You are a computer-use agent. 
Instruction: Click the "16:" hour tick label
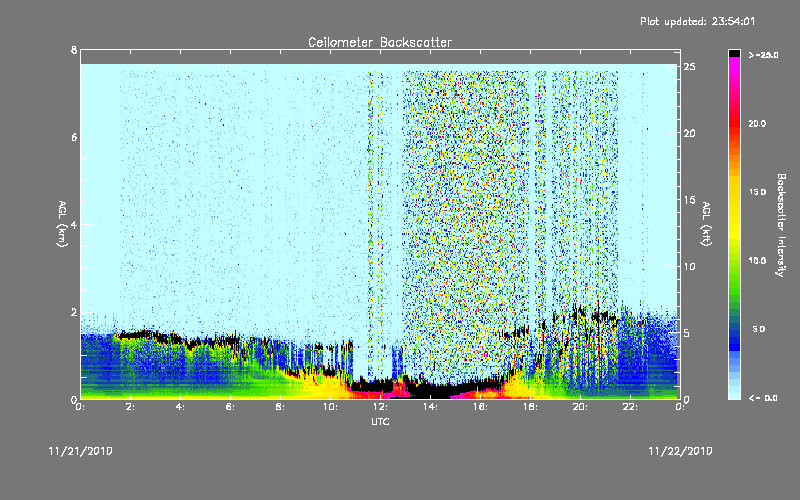click(x=480, y=407)
